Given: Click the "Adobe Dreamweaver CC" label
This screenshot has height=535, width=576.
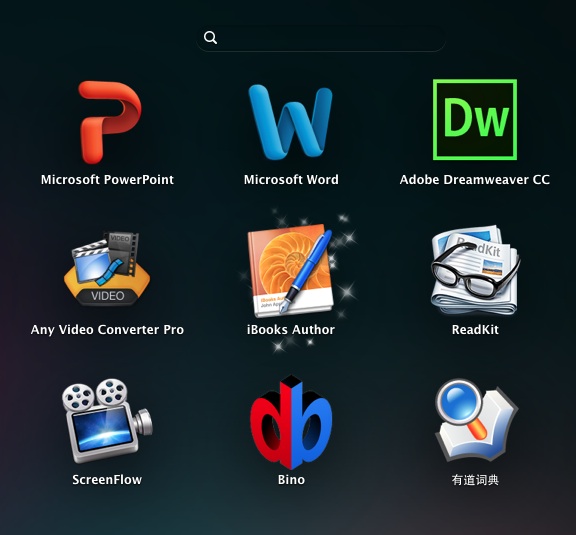Looking at the screenshot, I should [475, 180].
